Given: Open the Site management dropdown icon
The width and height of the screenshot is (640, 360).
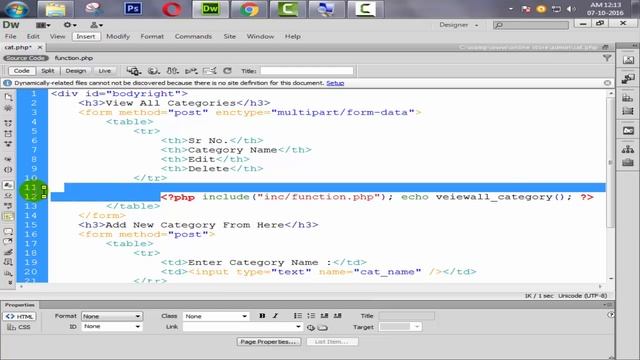Looking at the screenshot, I should 96,25.
